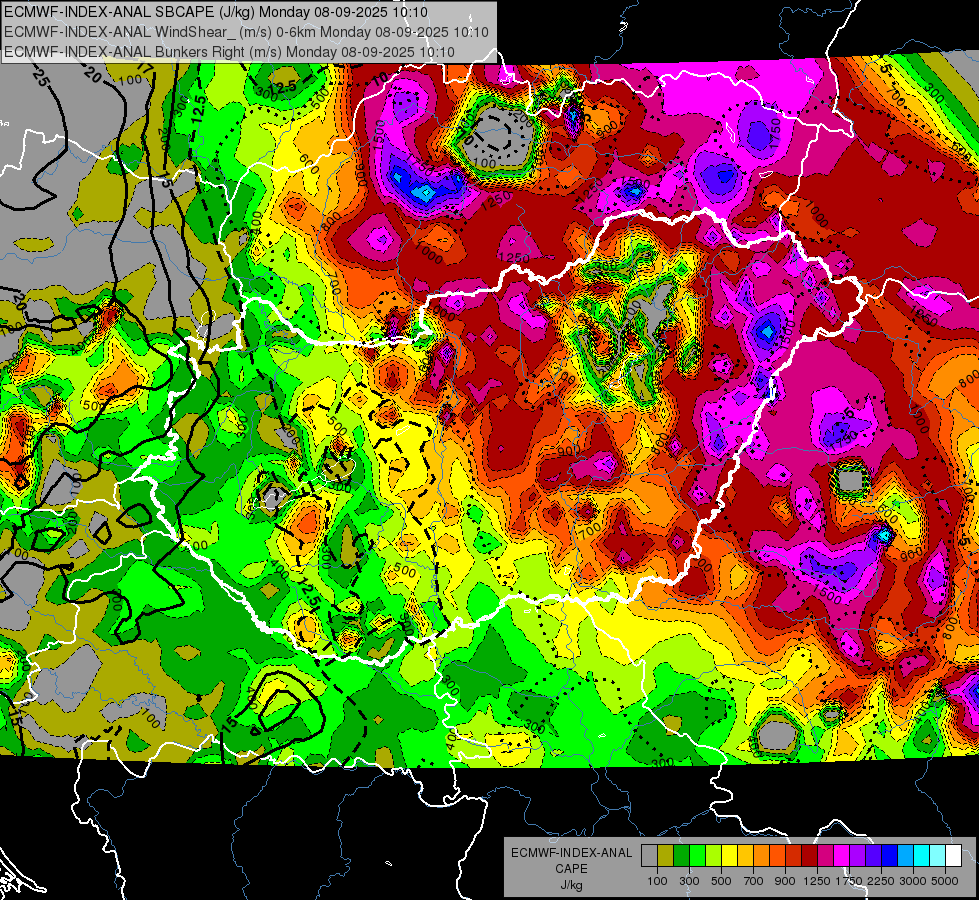Click the white swatch ending the legend
The image size is (979, 900).
[954, 855]
